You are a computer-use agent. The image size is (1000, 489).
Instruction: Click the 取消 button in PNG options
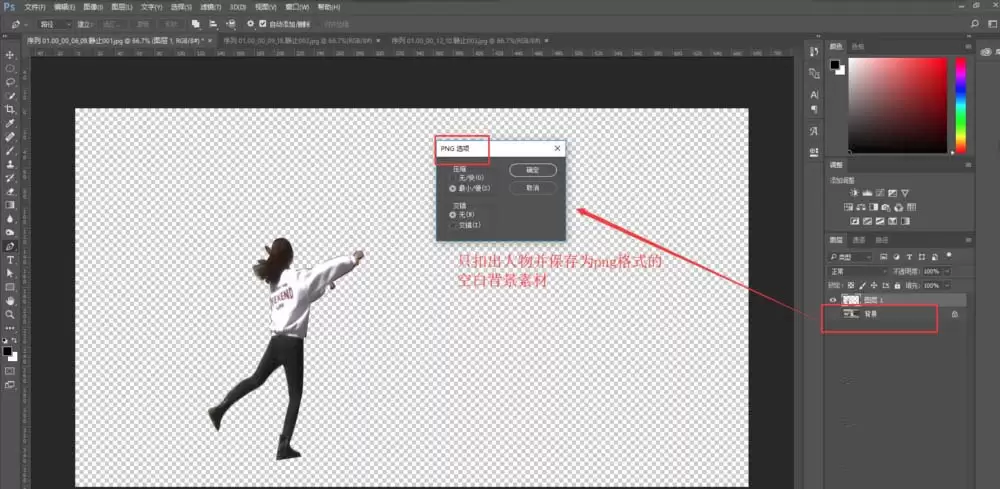pos(532,188)
